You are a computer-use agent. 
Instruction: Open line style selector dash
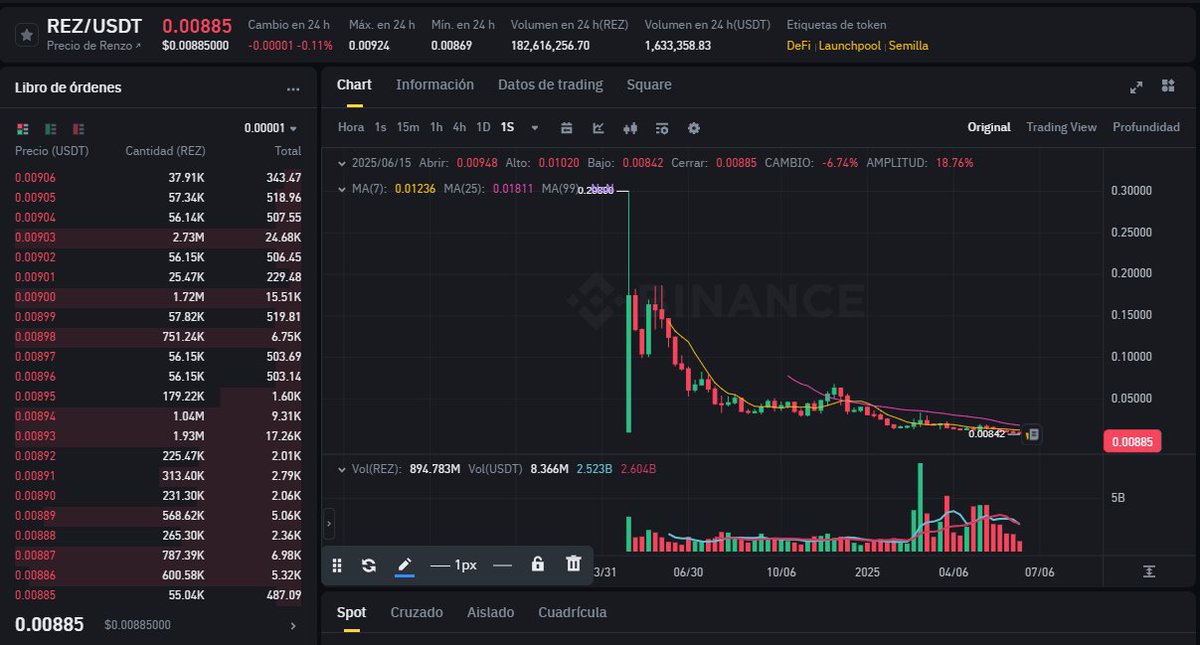pyautogui.click(x=502, y=565)
